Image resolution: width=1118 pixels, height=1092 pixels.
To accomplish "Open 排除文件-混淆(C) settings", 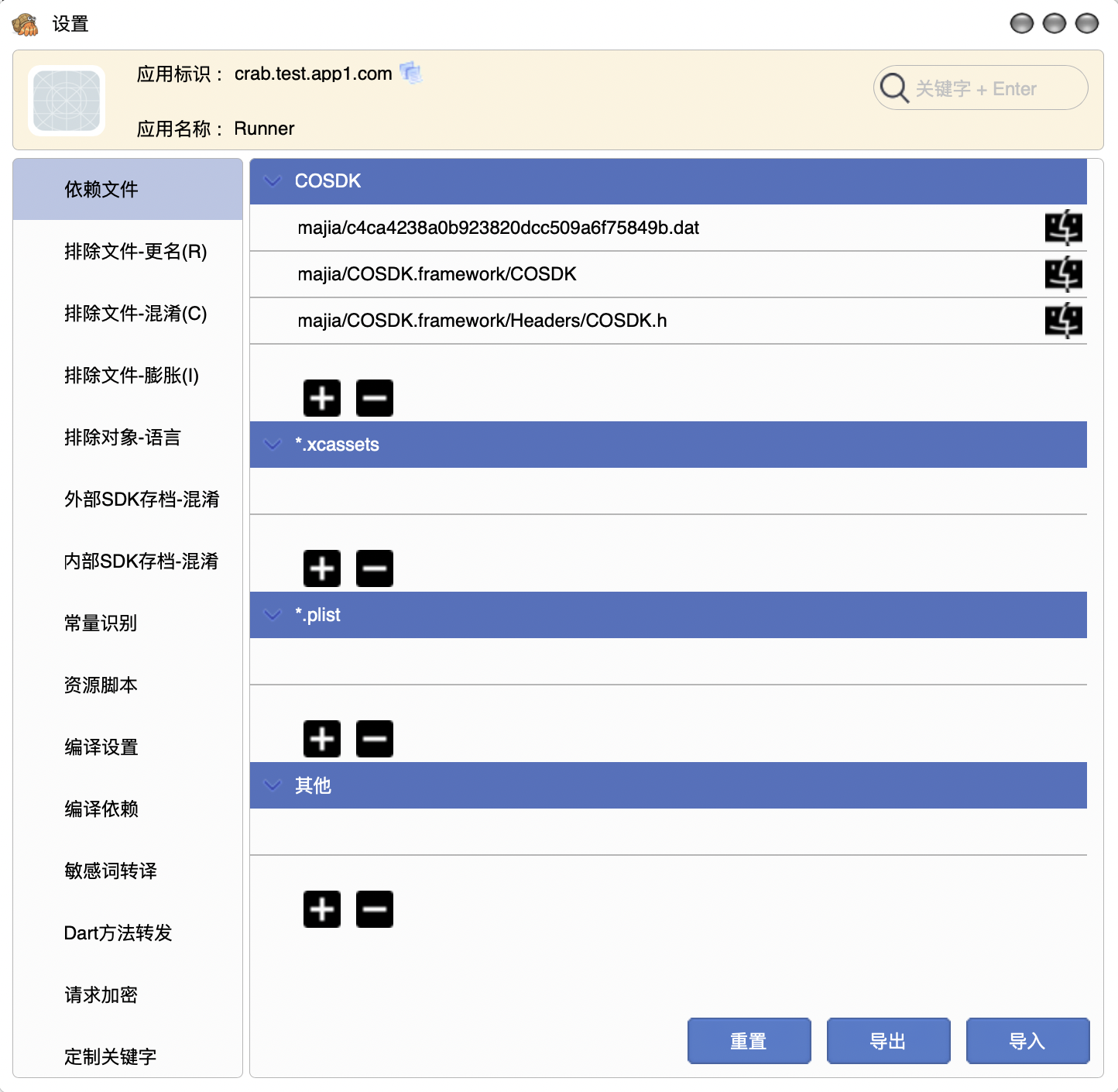I will click(x=128, y=313).
